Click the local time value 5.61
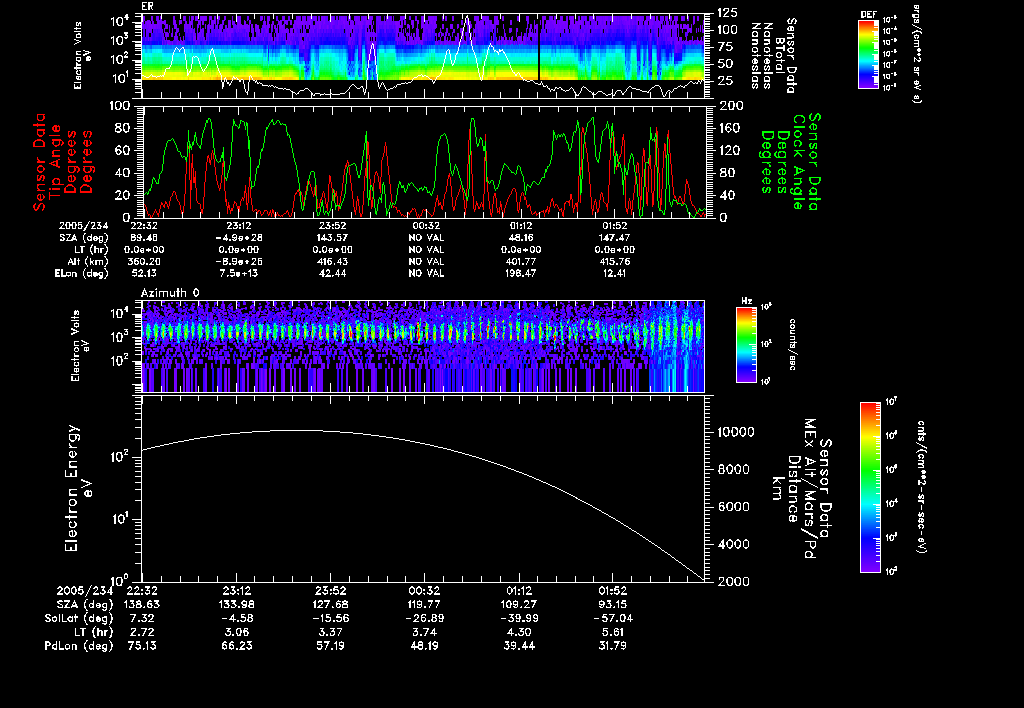Viewport: 1024px width, 708px height. [x=612, y=632]
